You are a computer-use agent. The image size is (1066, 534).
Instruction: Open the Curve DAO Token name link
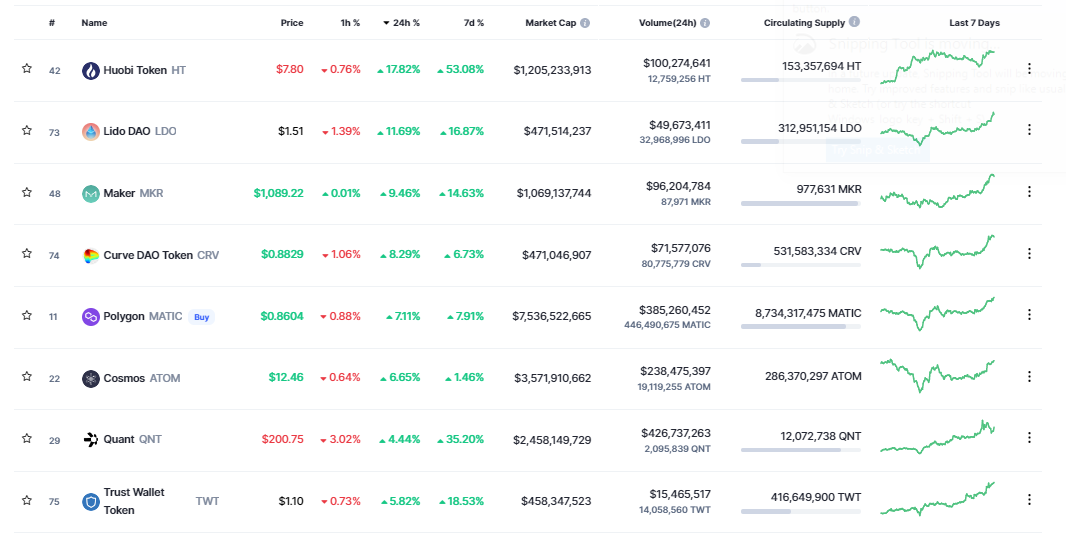[x=147, y=255]
